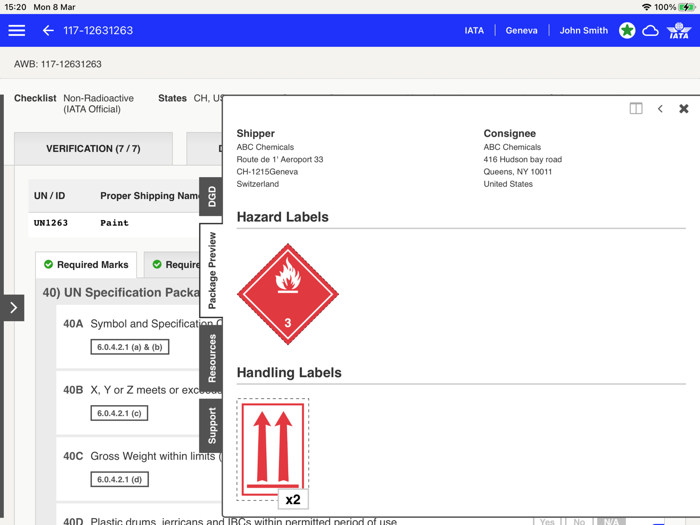Click the Shipper heading

pos(255,133)
